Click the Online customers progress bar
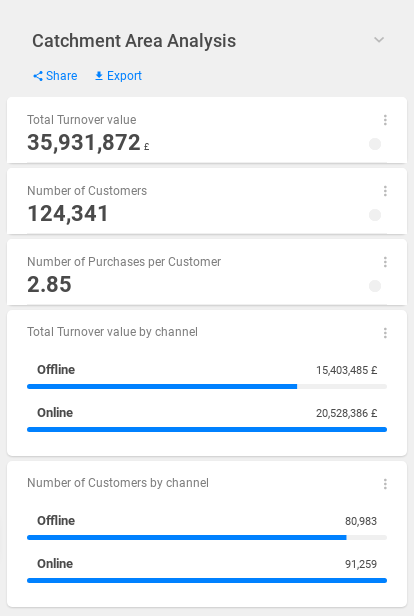 coord(207,580)
